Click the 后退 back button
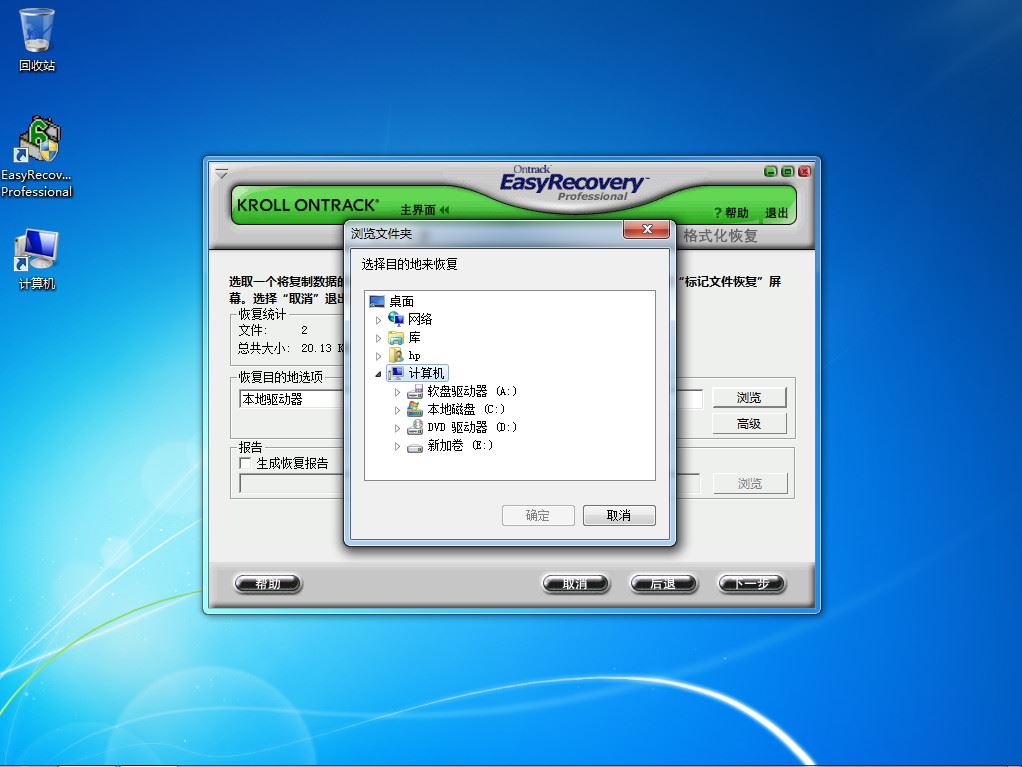The height and width of the screenshot is (767, 1022). coord(664,583)
